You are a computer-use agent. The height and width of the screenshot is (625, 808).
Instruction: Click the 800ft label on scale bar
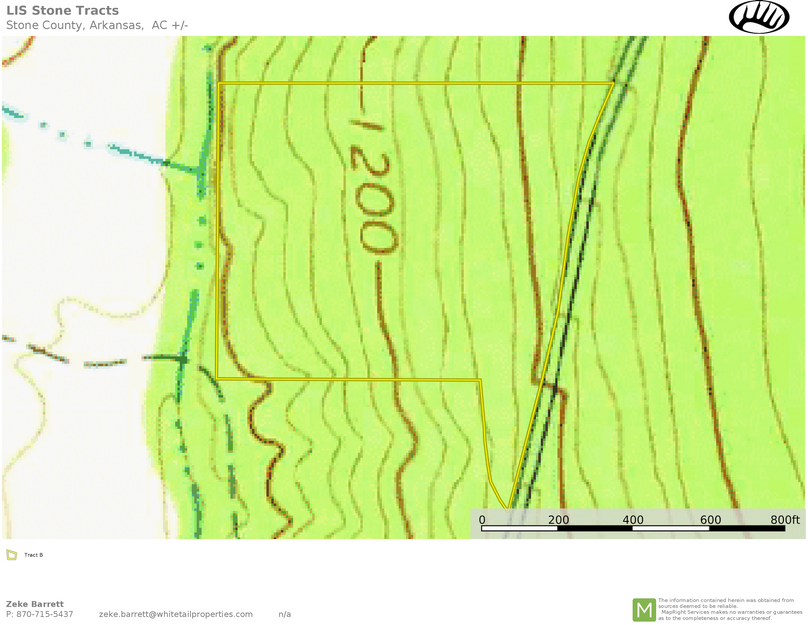pyautogui.click(x=784, y=519)
